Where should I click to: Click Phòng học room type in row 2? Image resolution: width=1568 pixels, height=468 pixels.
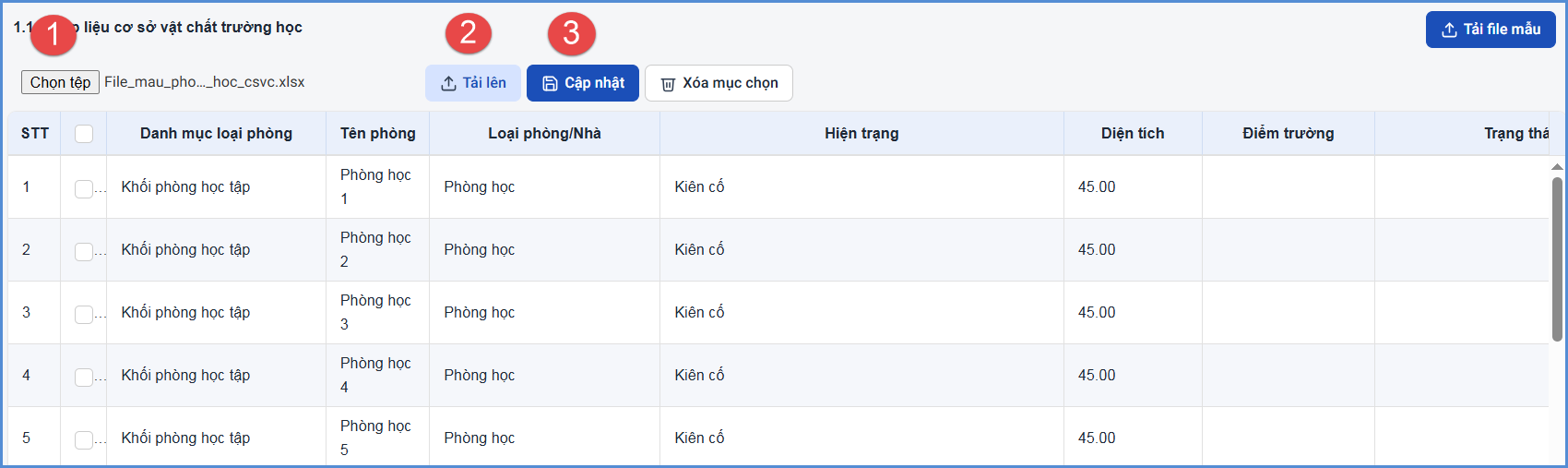[x=479, y=250]
